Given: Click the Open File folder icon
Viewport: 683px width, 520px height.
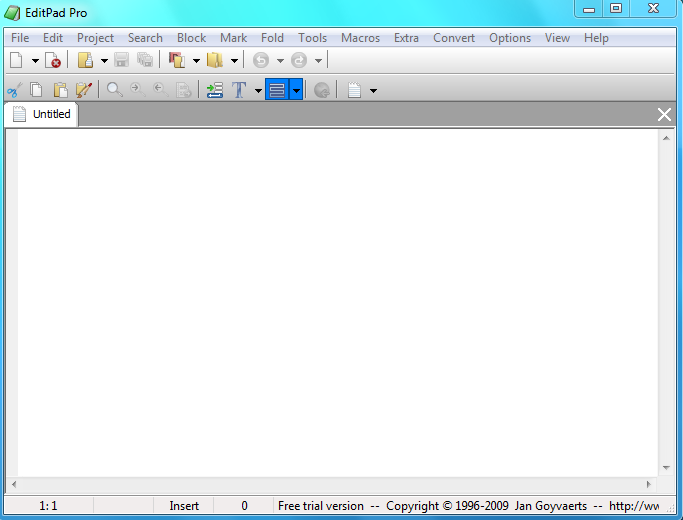Looking at the screenshot, I should [85, 60].
